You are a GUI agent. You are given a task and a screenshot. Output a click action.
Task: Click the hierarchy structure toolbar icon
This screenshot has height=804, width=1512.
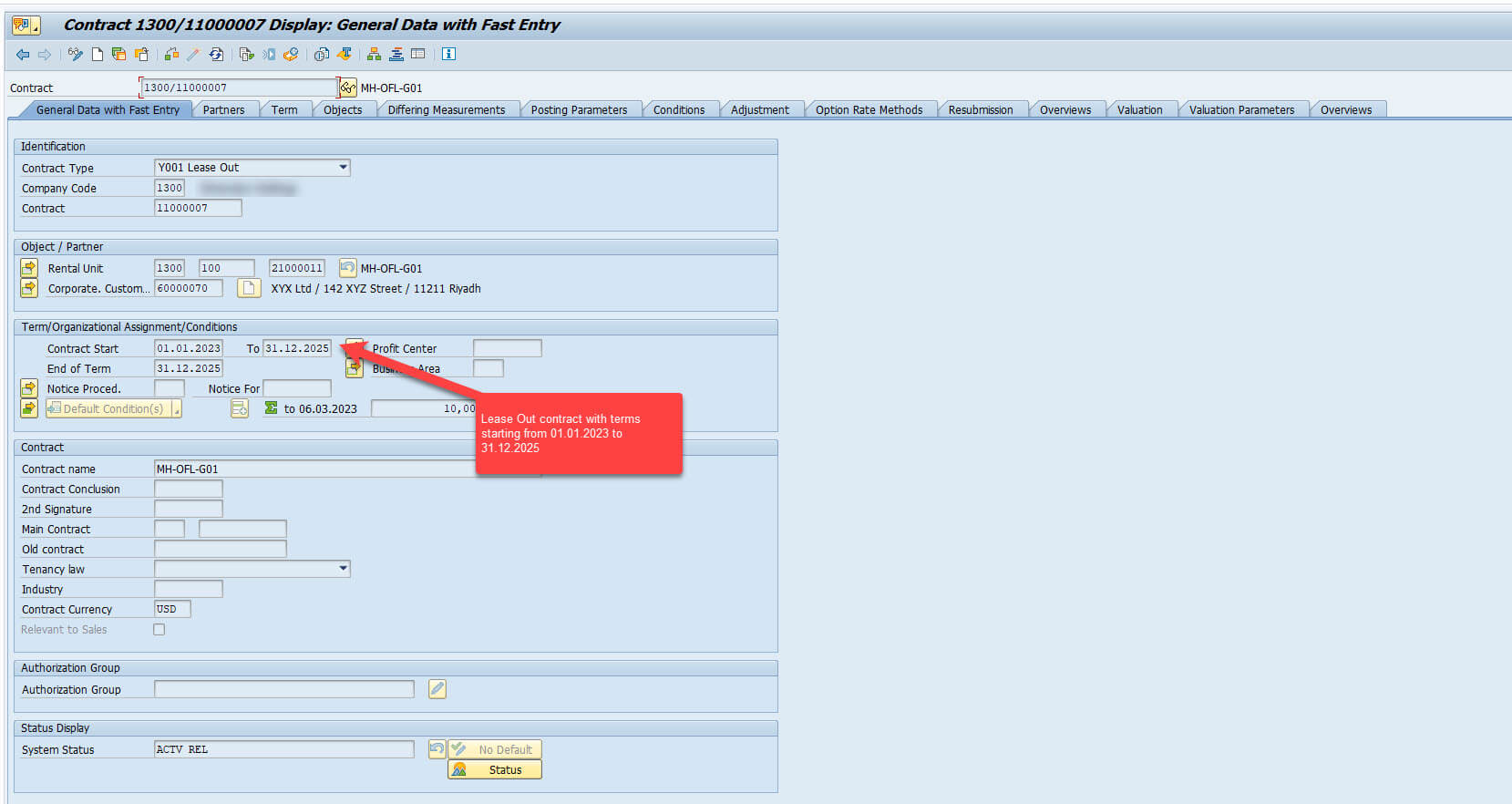coord(374,55)
